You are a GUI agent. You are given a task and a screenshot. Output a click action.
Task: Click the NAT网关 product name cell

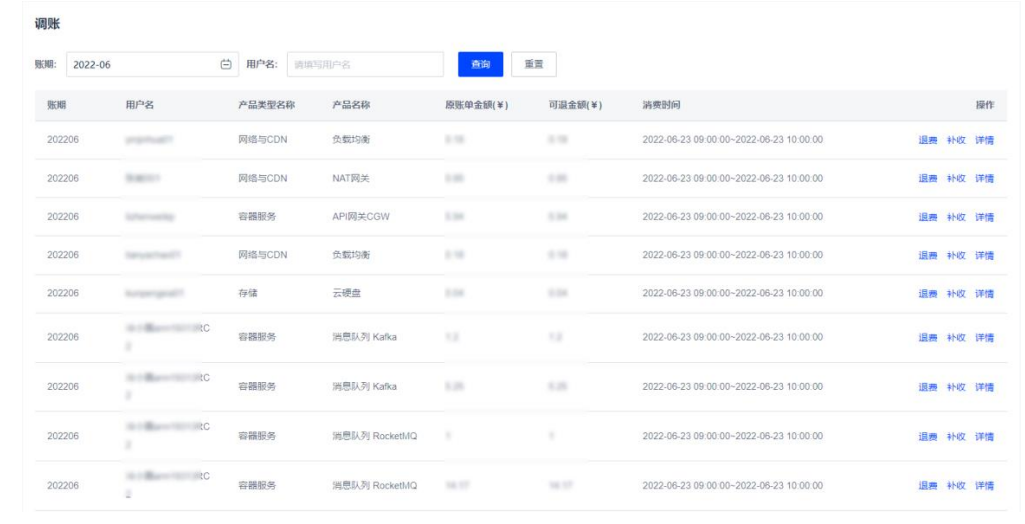pos(350,178)
